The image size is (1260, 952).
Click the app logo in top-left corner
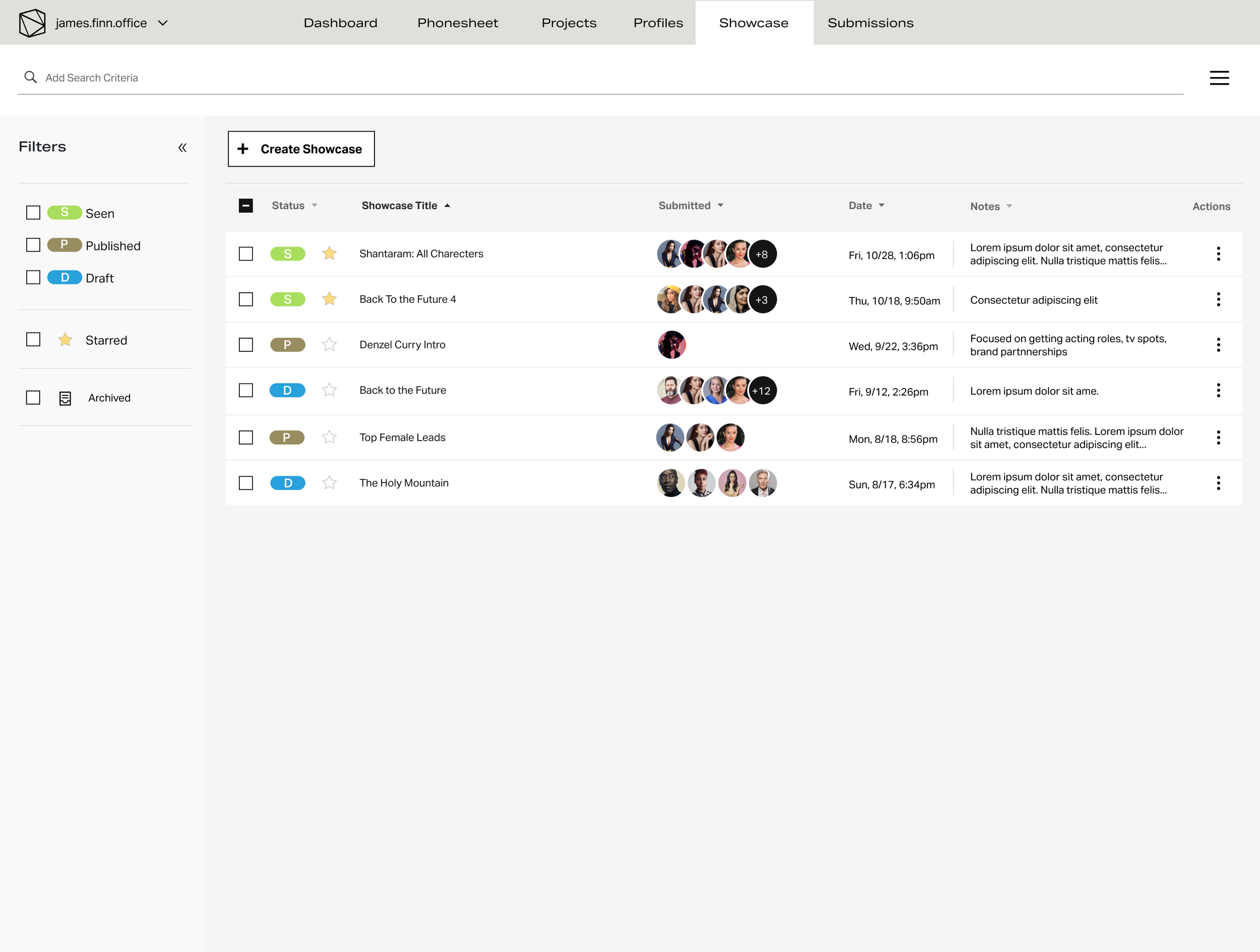pos(32,23)
